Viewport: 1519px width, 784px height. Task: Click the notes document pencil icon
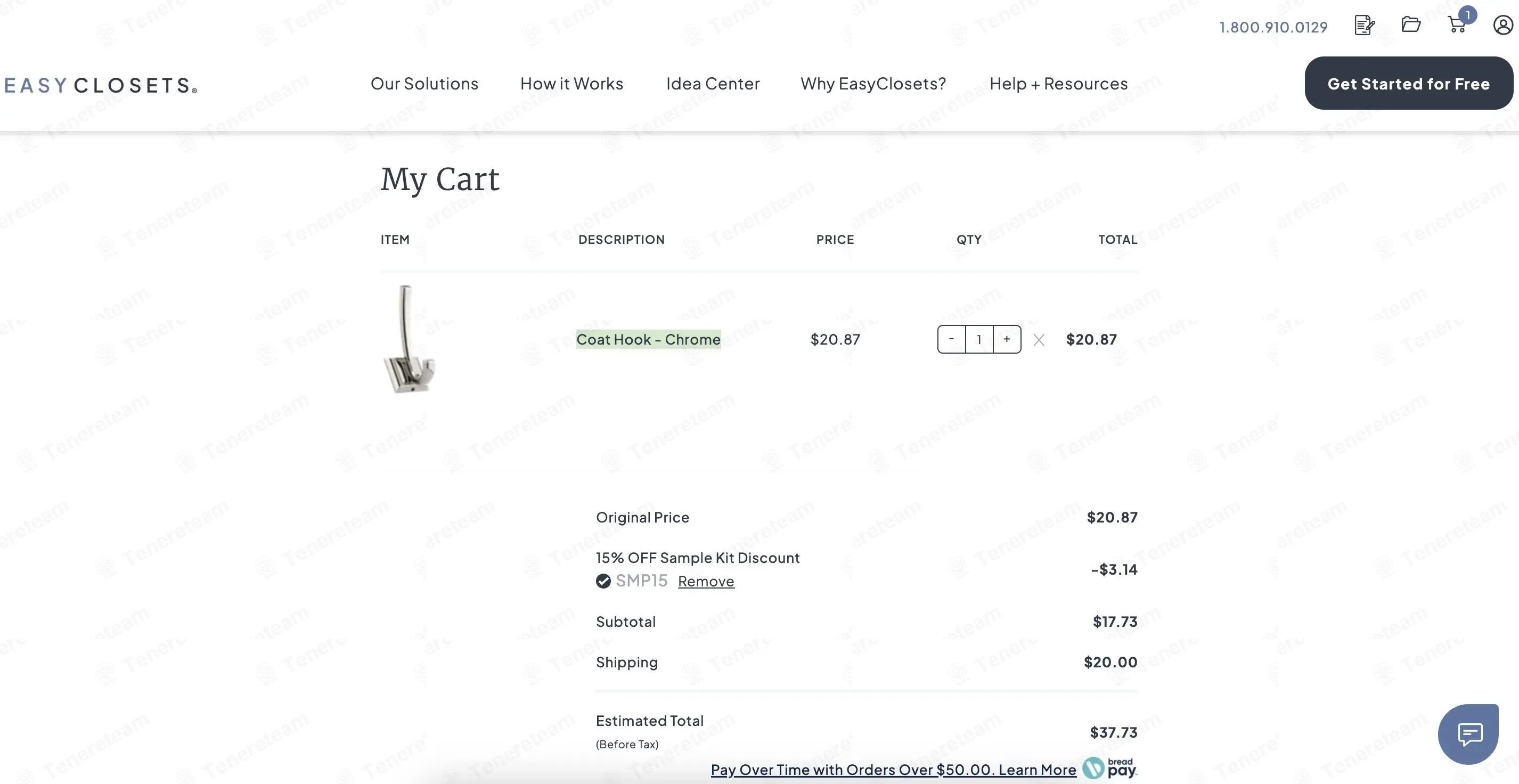coord(1365,26)
